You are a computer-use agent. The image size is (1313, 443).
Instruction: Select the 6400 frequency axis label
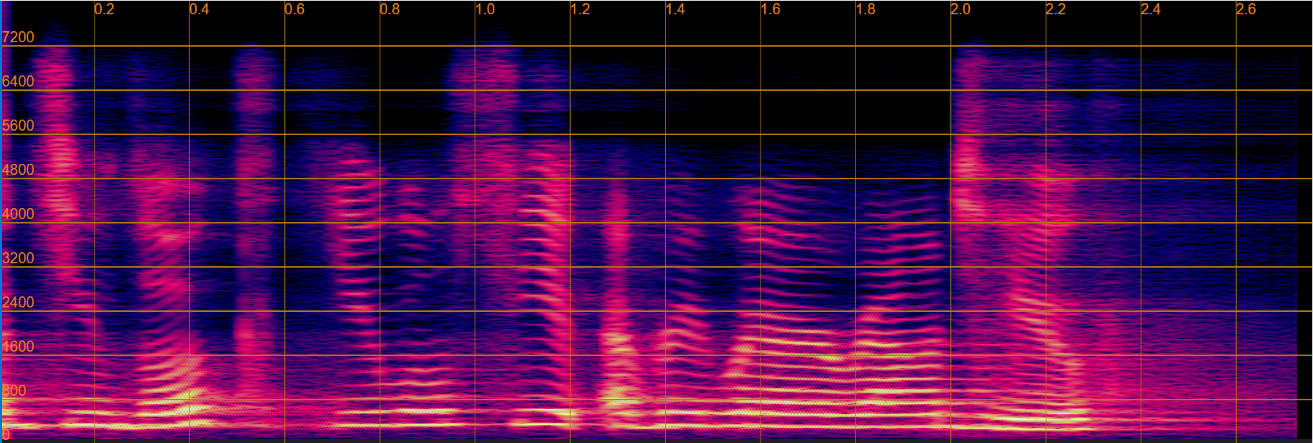point(18,82)
